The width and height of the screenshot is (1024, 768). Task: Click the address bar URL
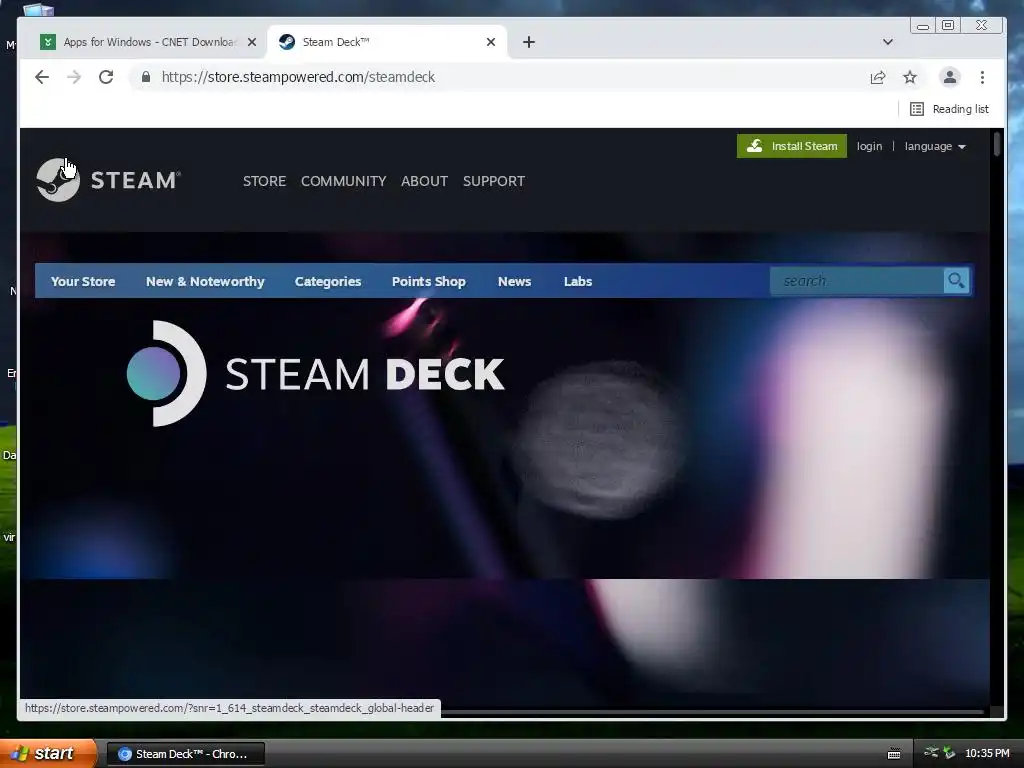tap(298, 77)
